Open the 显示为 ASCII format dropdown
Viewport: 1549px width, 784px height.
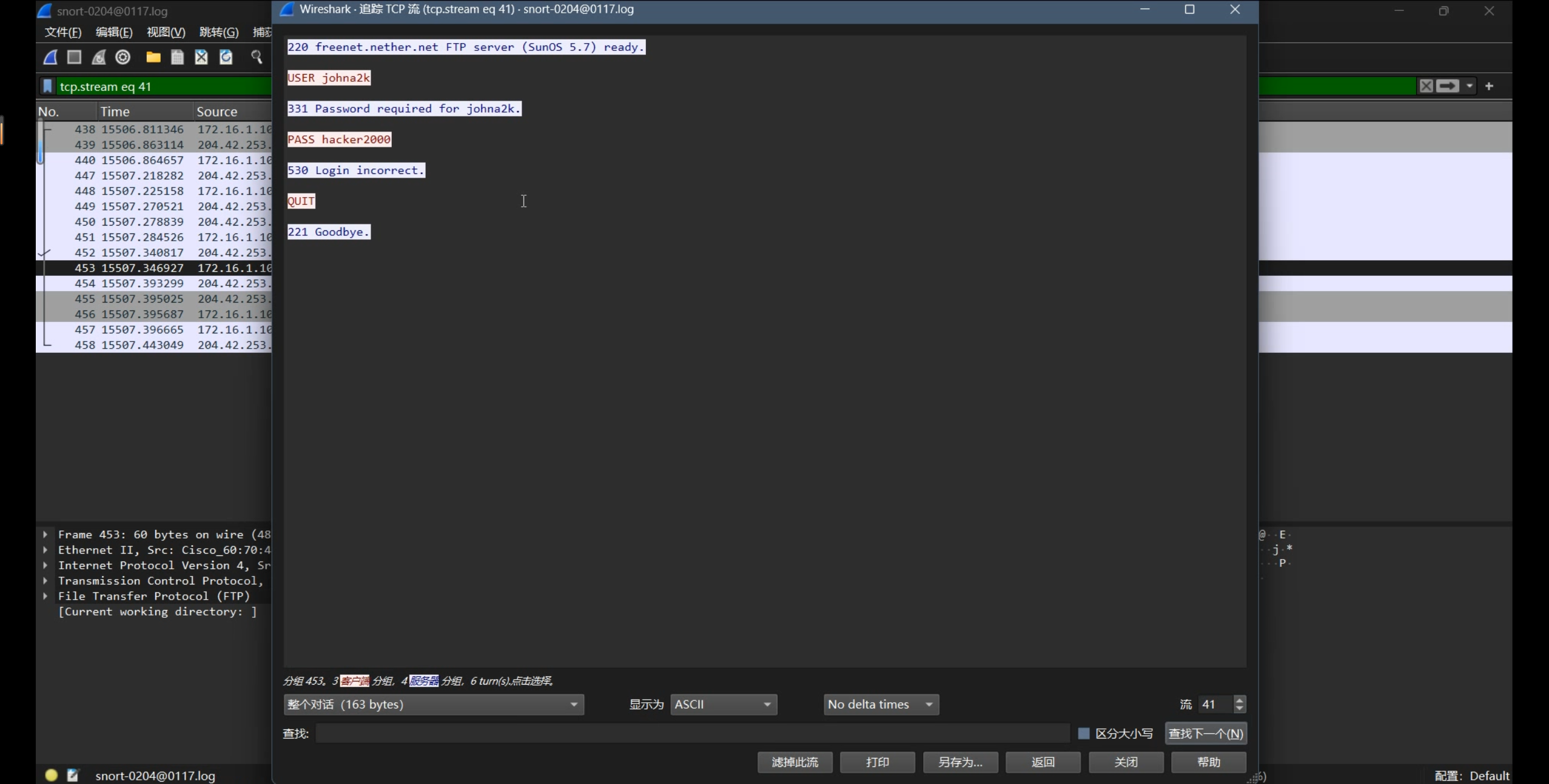[723, 705]
